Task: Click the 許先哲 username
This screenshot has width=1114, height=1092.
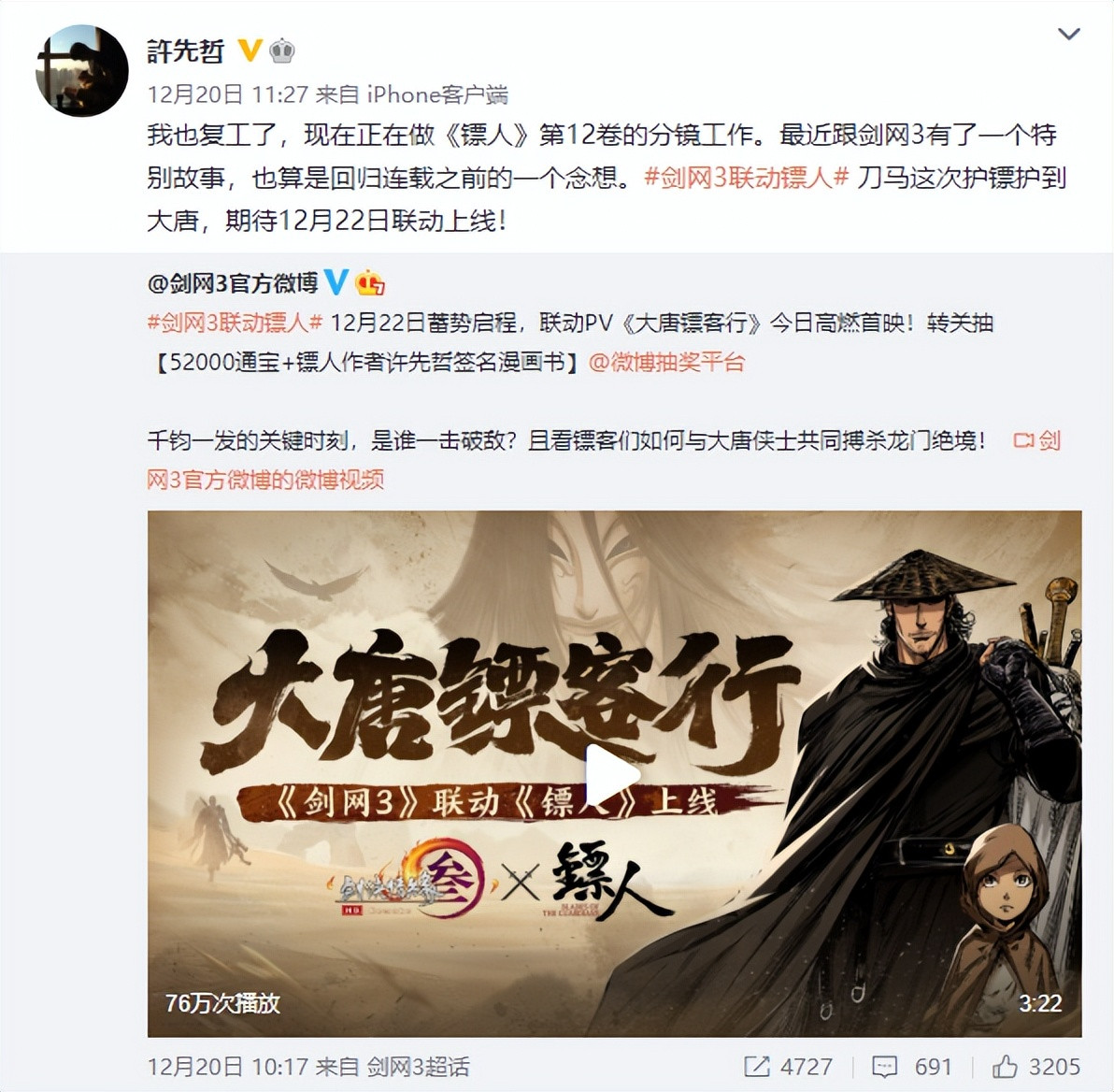Action: pyautogui.click(x=185, y=51)
